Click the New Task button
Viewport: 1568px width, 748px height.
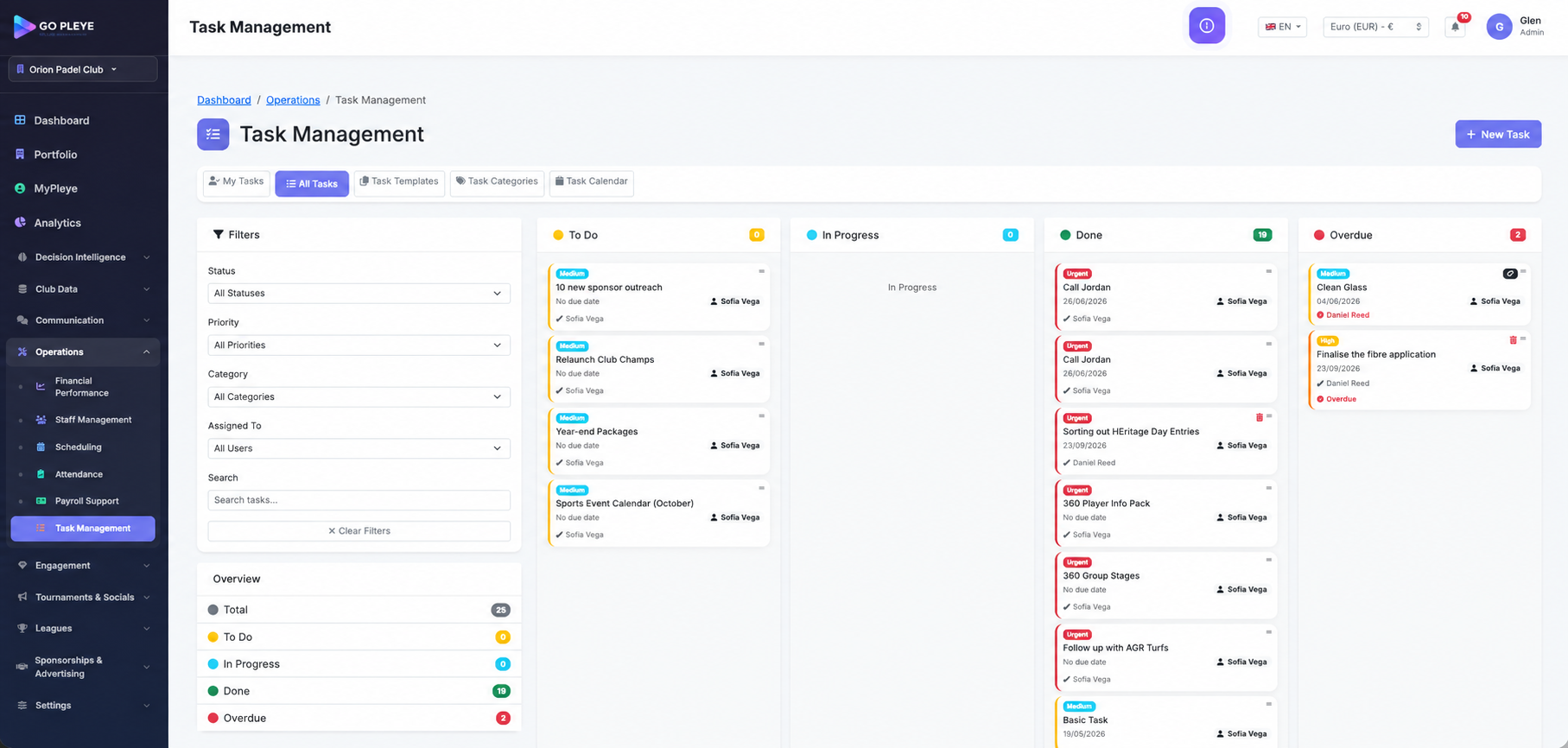click(x=1498, y=134)
